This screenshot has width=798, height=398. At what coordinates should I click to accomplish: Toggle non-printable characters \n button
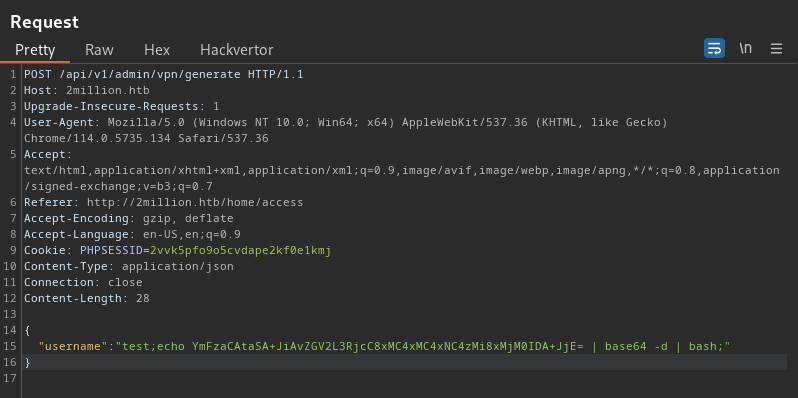[746, 48]
